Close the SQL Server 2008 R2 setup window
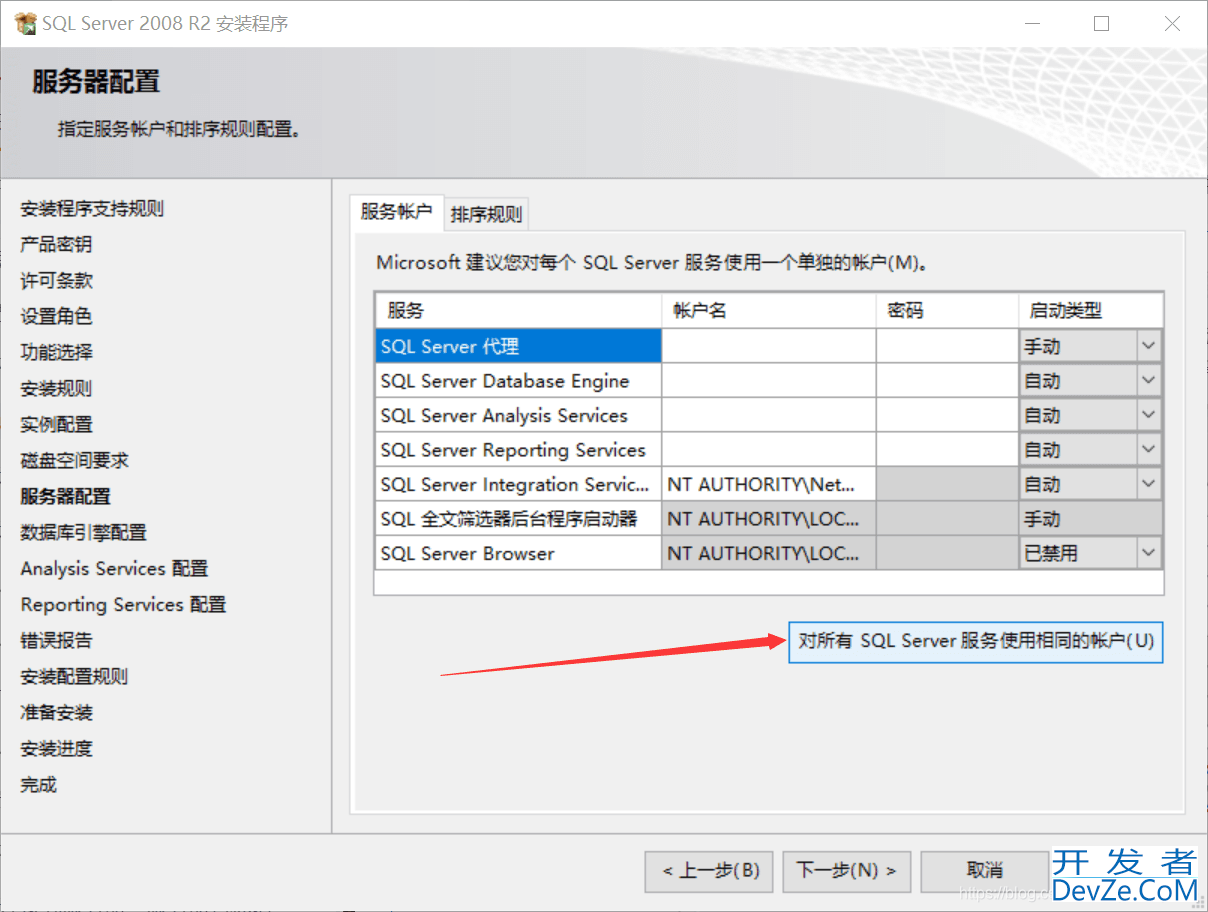Viewport: 1208px width, 912px height. 1172,23
